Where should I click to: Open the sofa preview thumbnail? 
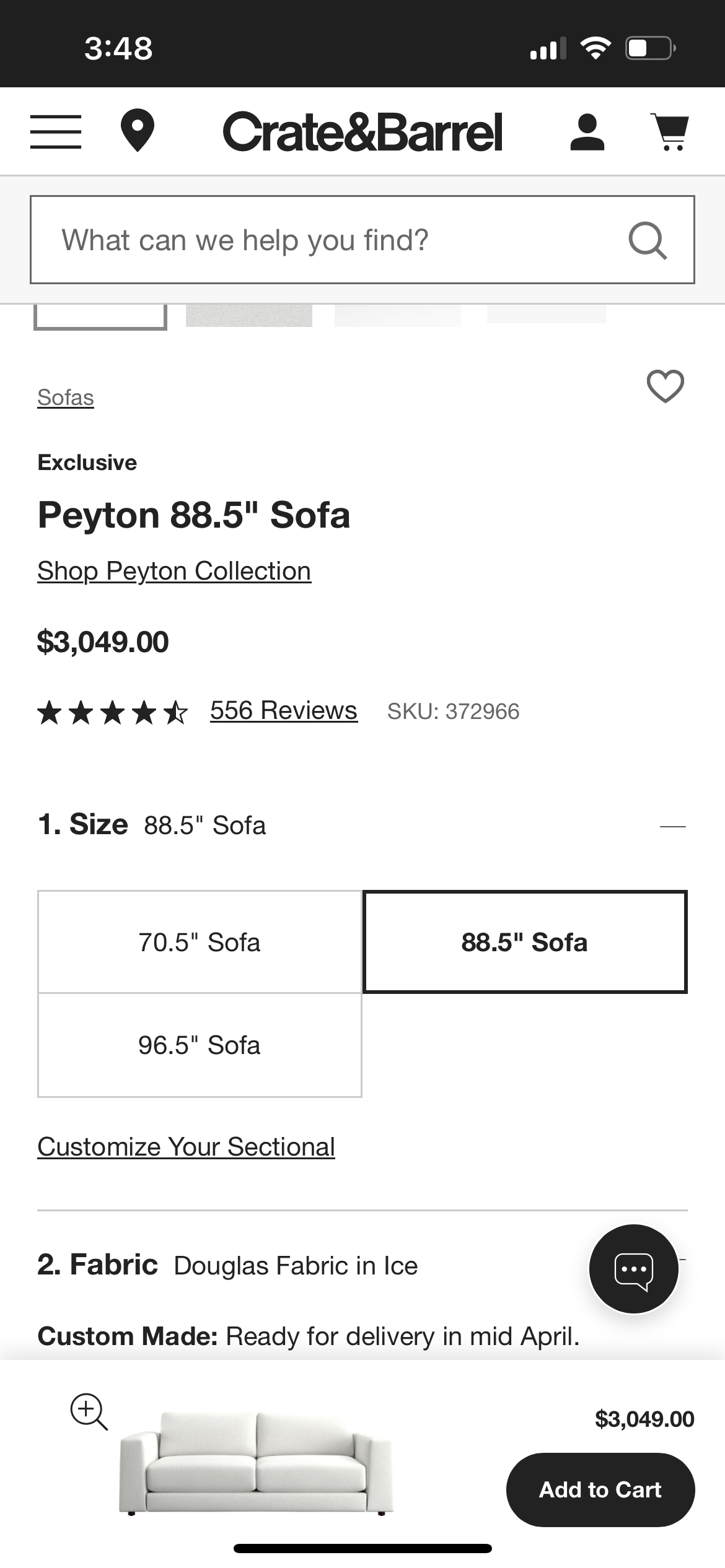coord(257,1463)
